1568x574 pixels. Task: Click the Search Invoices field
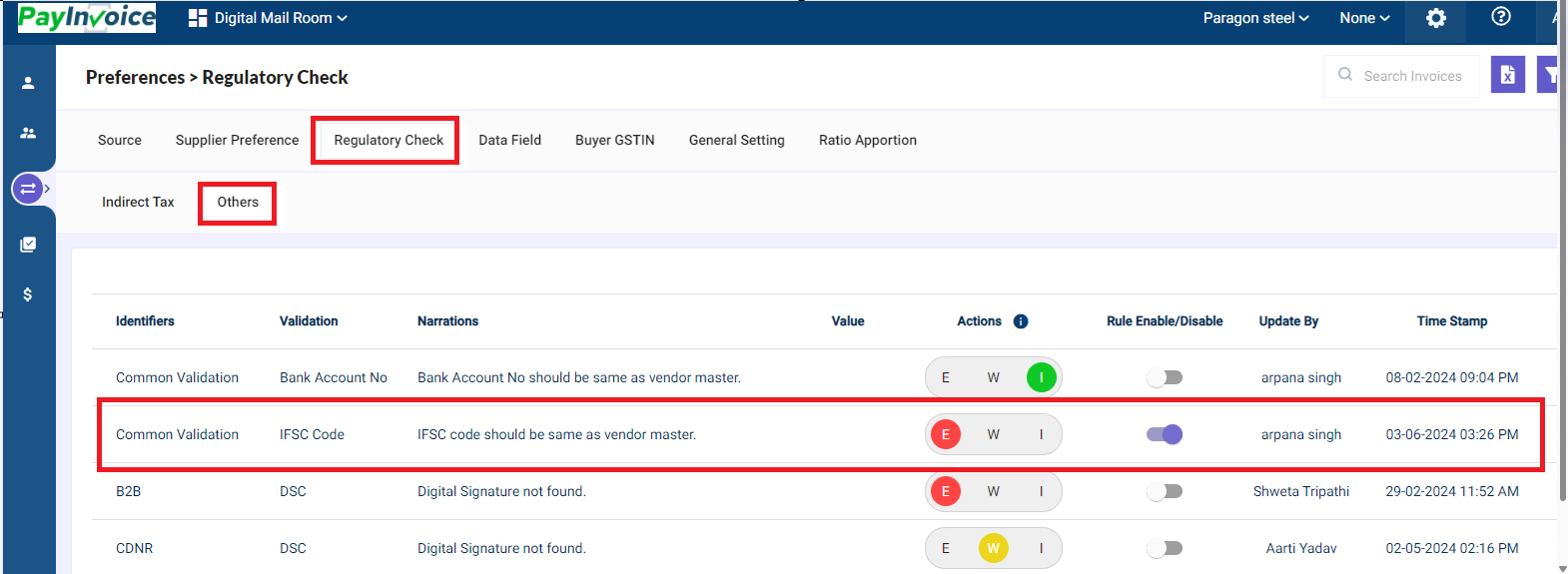point(1402,75)
